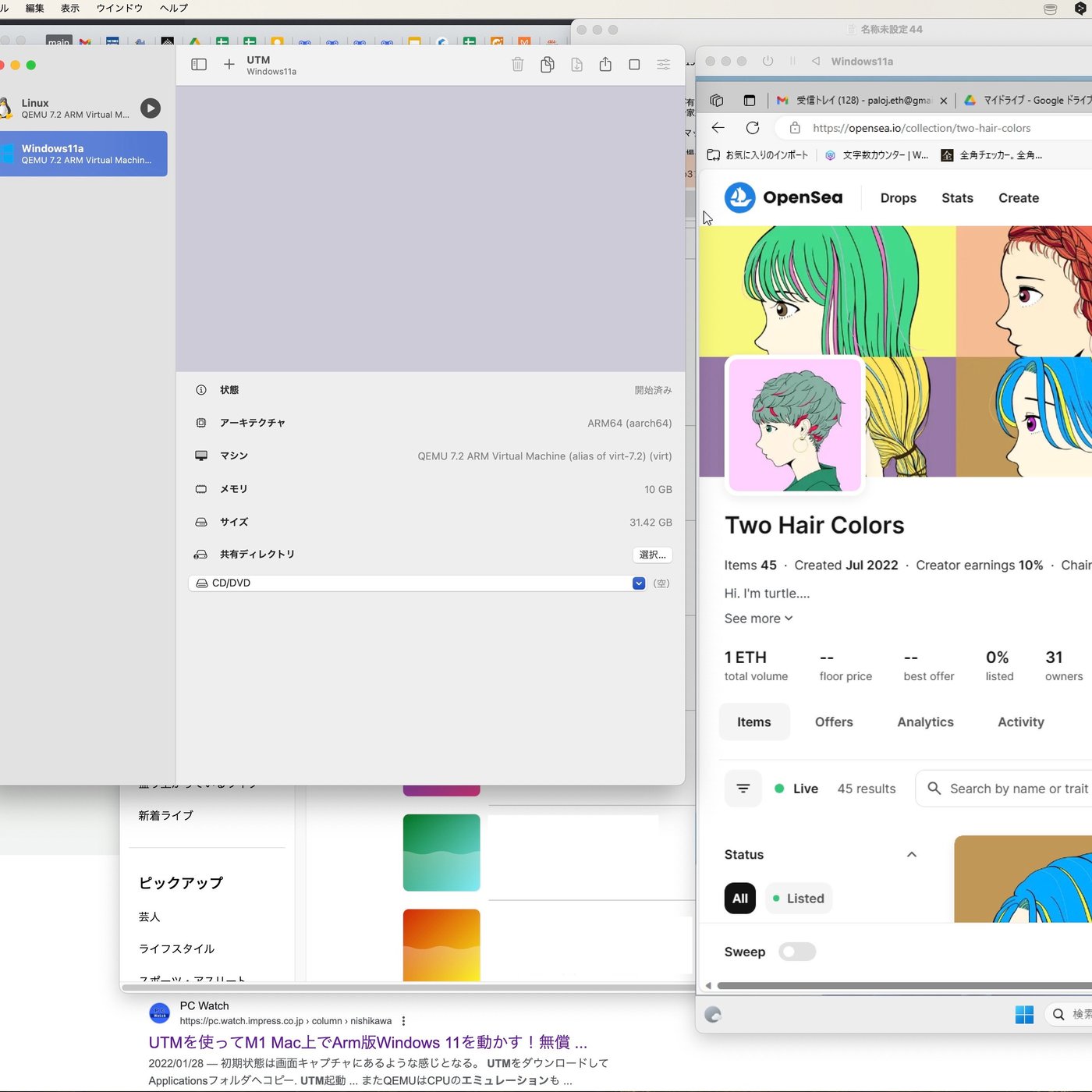This screenshot has width=1092, height=1092.
Task: Click the share icon in UTM toolbar
Action: (605, 65)
